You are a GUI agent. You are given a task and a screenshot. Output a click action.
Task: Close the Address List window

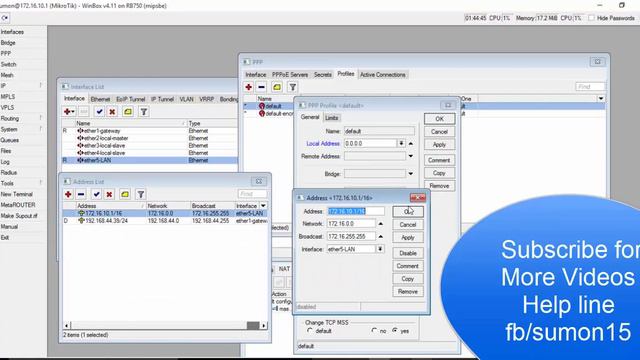259,181
